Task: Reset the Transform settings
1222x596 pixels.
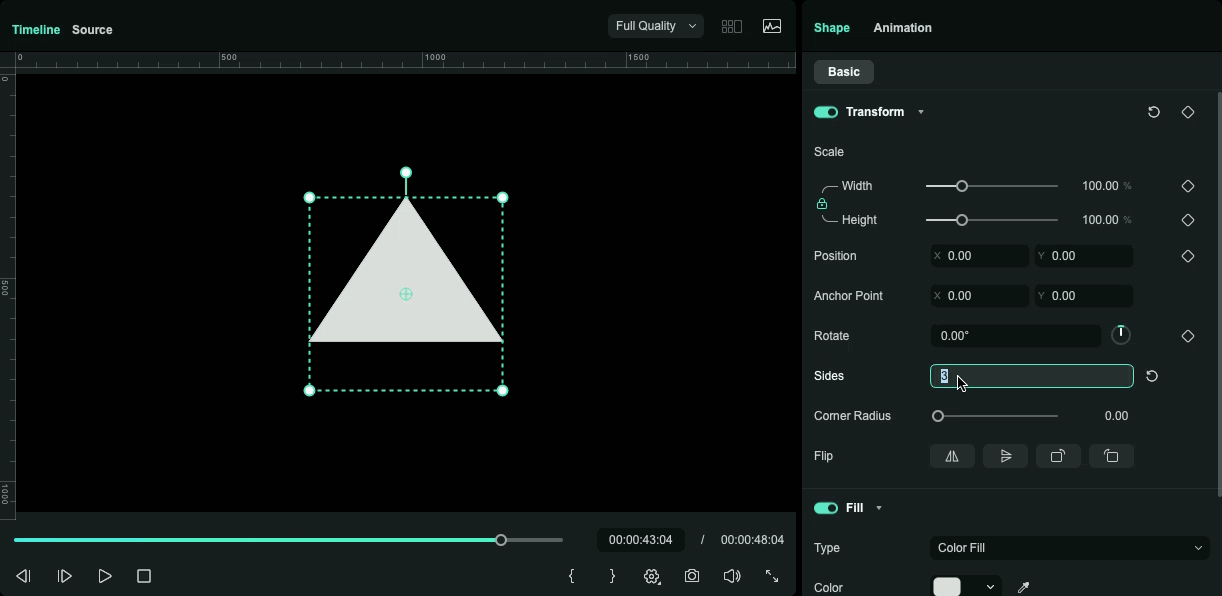Action: click(x=1154, y=112)
